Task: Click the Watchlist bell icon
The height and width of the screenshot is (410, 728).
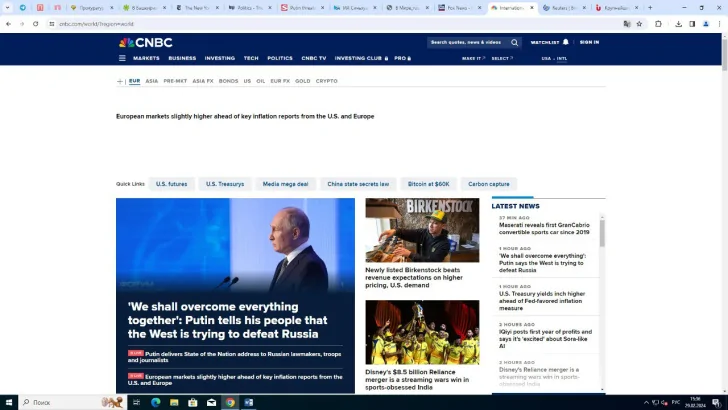Action: (565, 42)
